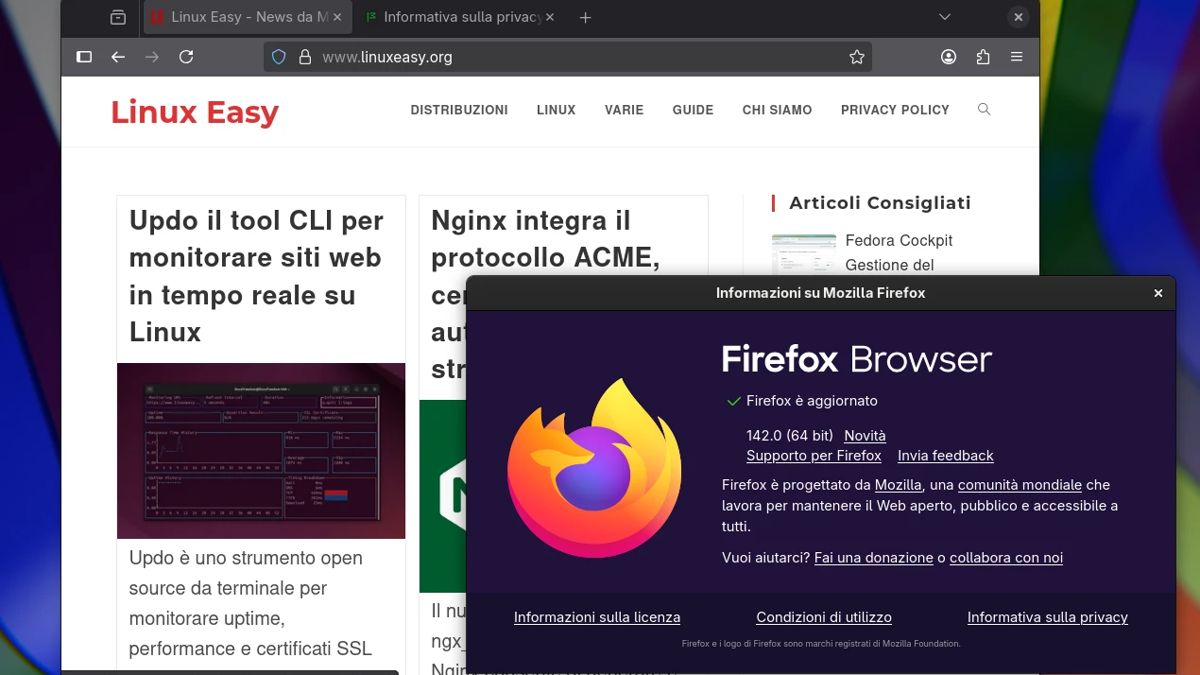Open a new tab with plus button

click(x=585, y=17)
